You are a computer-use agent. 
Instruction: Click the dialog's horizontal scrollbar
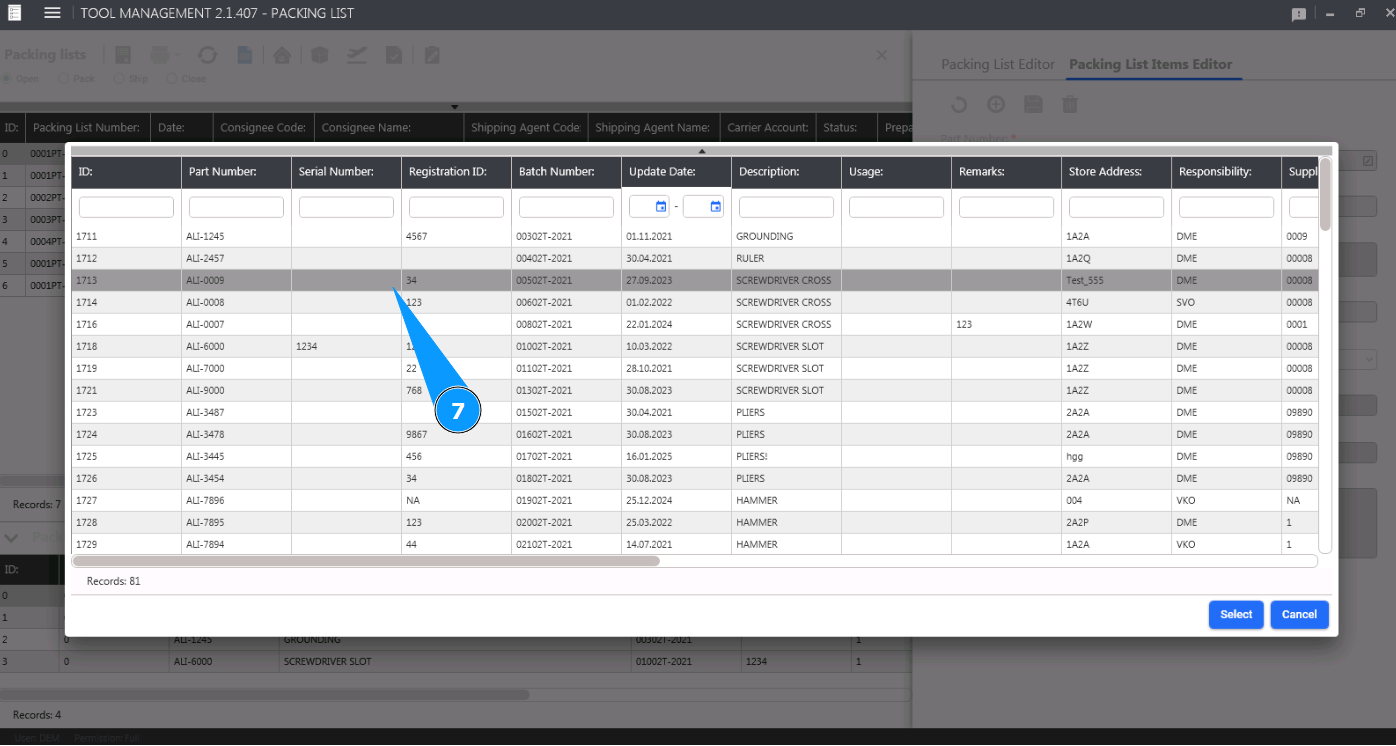366,561
